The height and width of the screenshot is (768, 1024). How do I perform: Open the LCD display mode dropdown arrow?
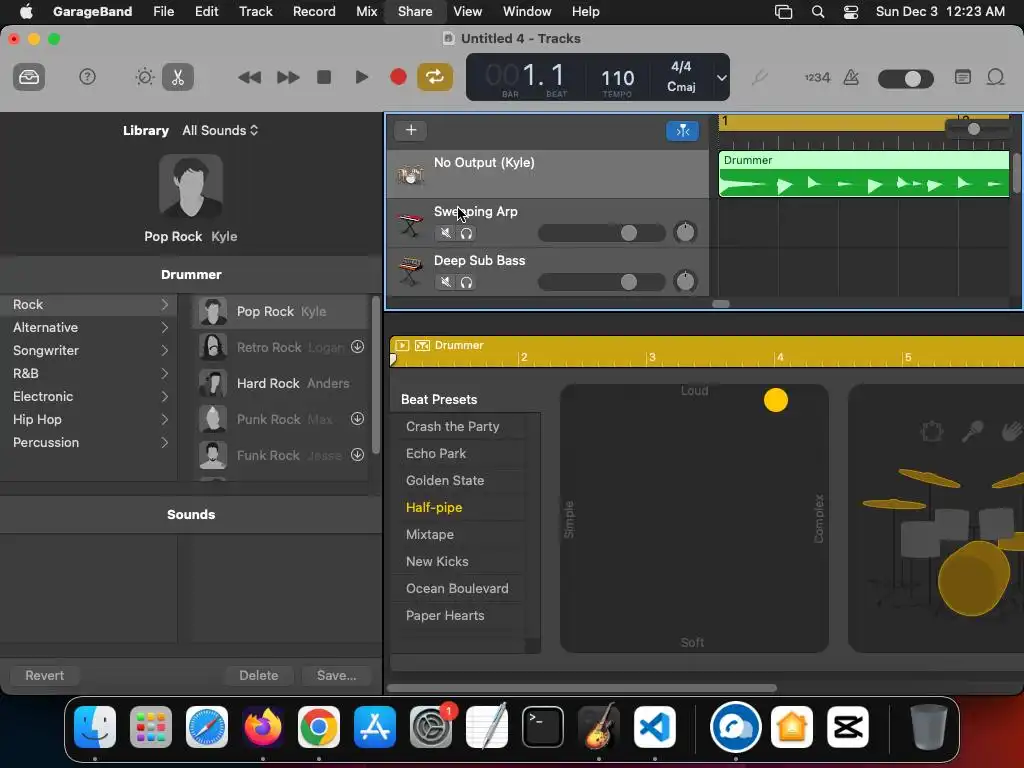tap(721, 78)
